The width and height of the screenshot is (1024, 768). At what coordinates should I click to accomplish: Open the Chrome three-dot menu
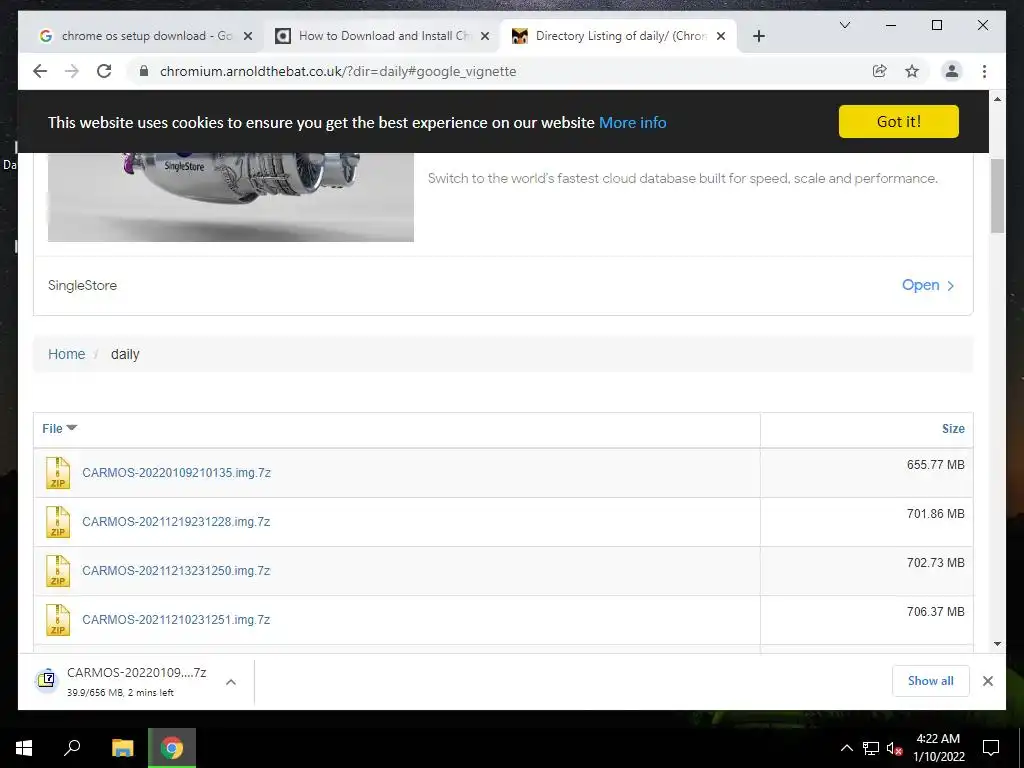coord(984,71)
